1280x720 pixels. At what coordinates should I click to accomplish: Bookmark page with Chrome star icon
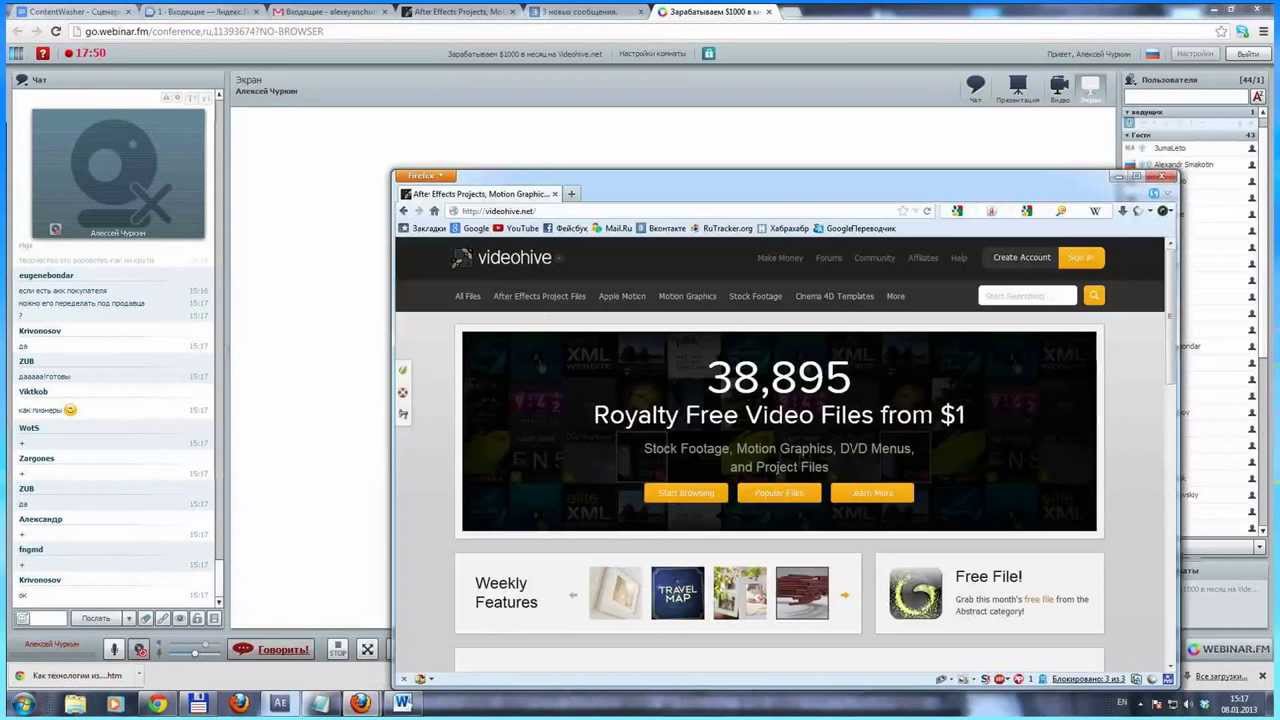coord(1221,31)
